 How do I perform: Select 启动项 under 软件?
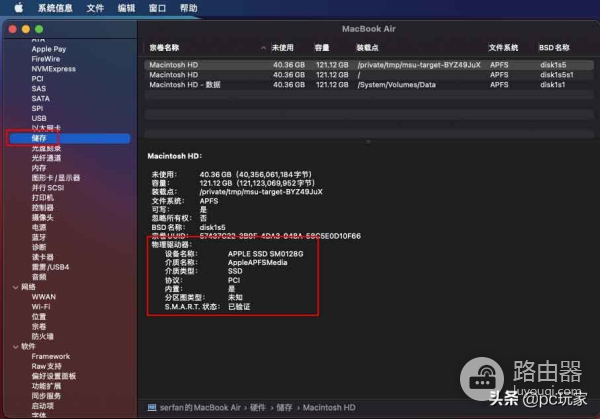42,406
